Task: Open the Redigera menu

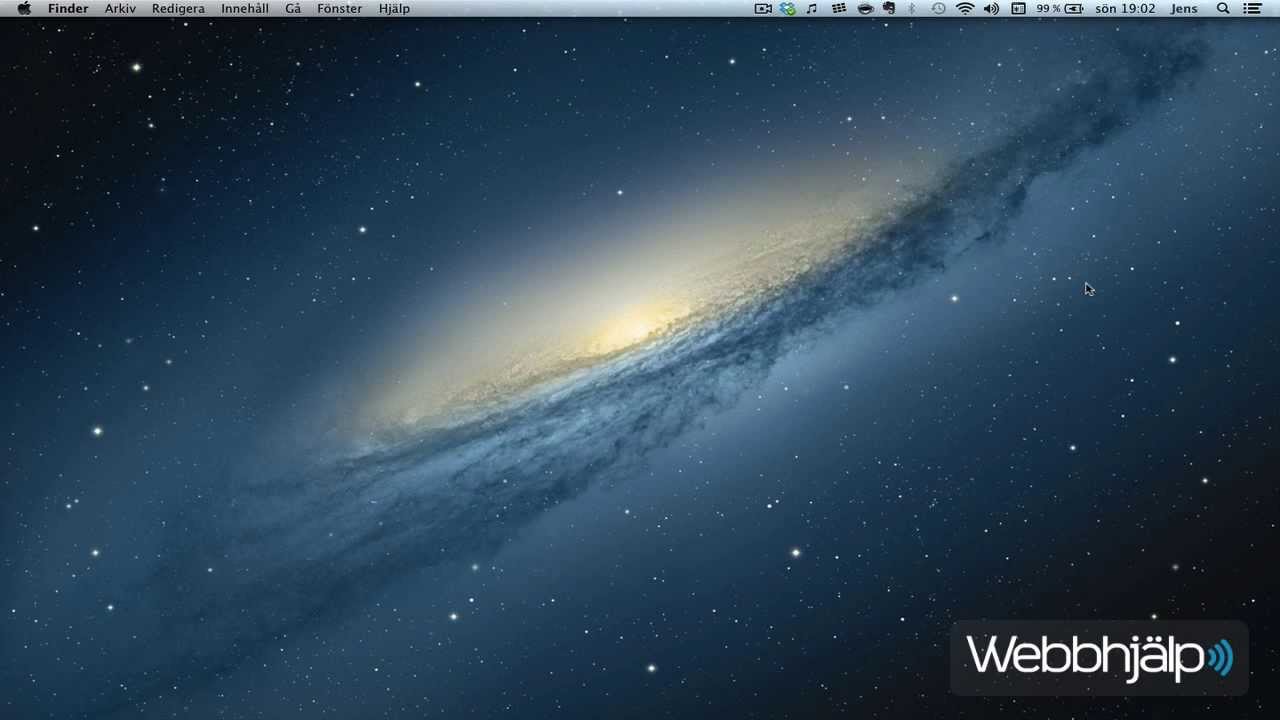Action: 178,9
